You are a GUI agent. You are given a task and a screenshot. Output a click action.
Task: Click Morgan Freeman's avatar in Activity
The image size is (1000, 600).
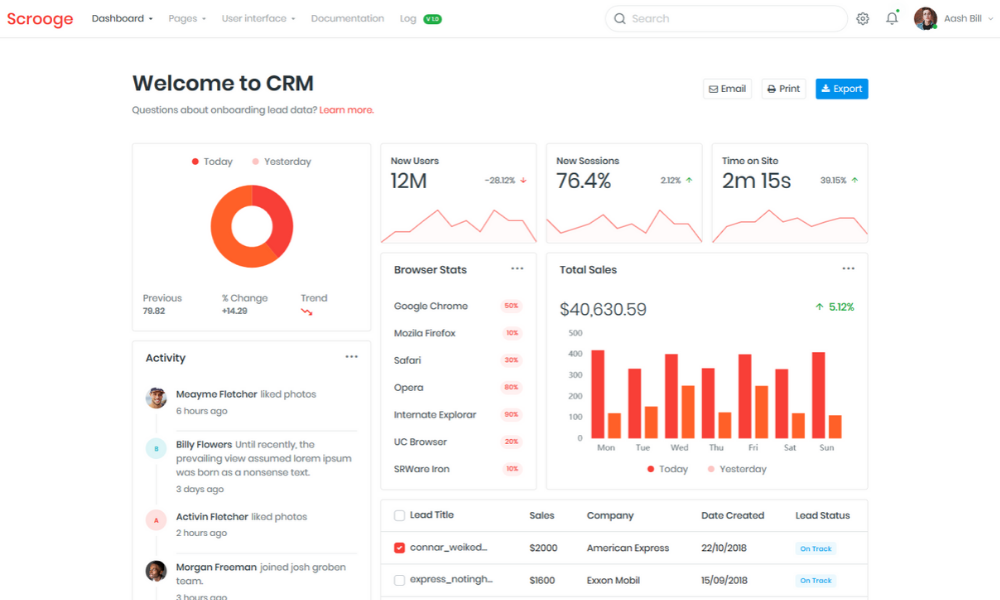(156, 571)
